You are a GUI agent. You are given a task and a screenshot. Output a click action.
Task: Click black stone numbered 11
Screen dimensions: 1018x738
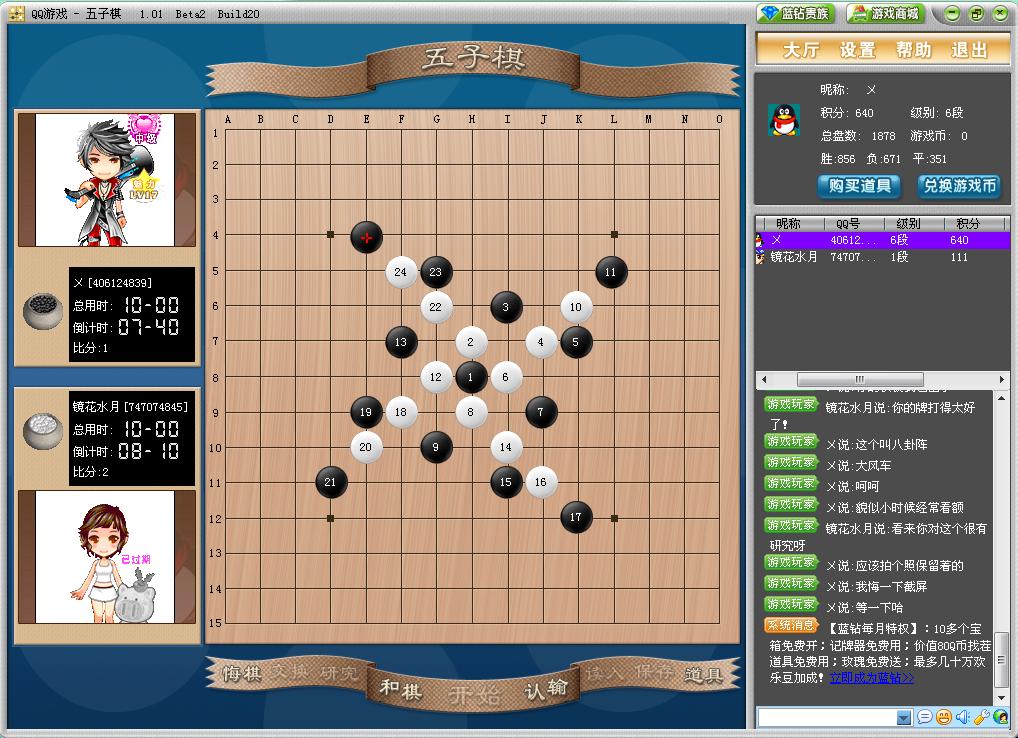coord(610,272)
